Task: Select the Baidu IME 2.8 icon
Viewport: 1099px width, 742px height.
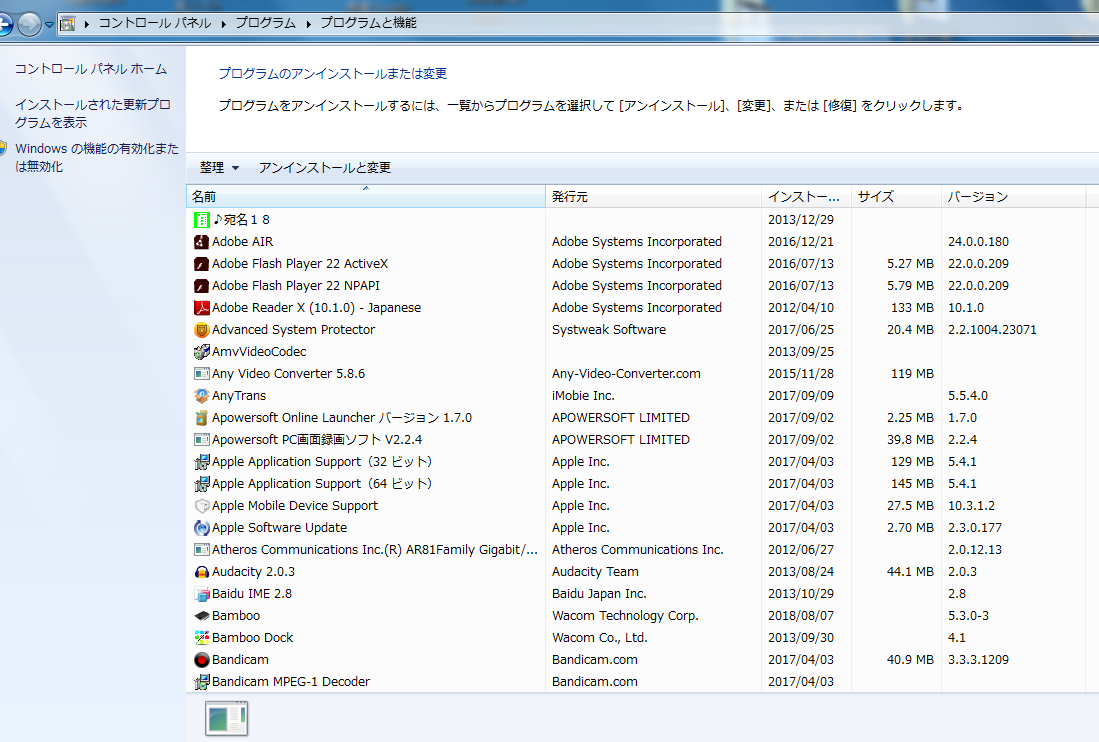Action: click(x=201, y=594)
